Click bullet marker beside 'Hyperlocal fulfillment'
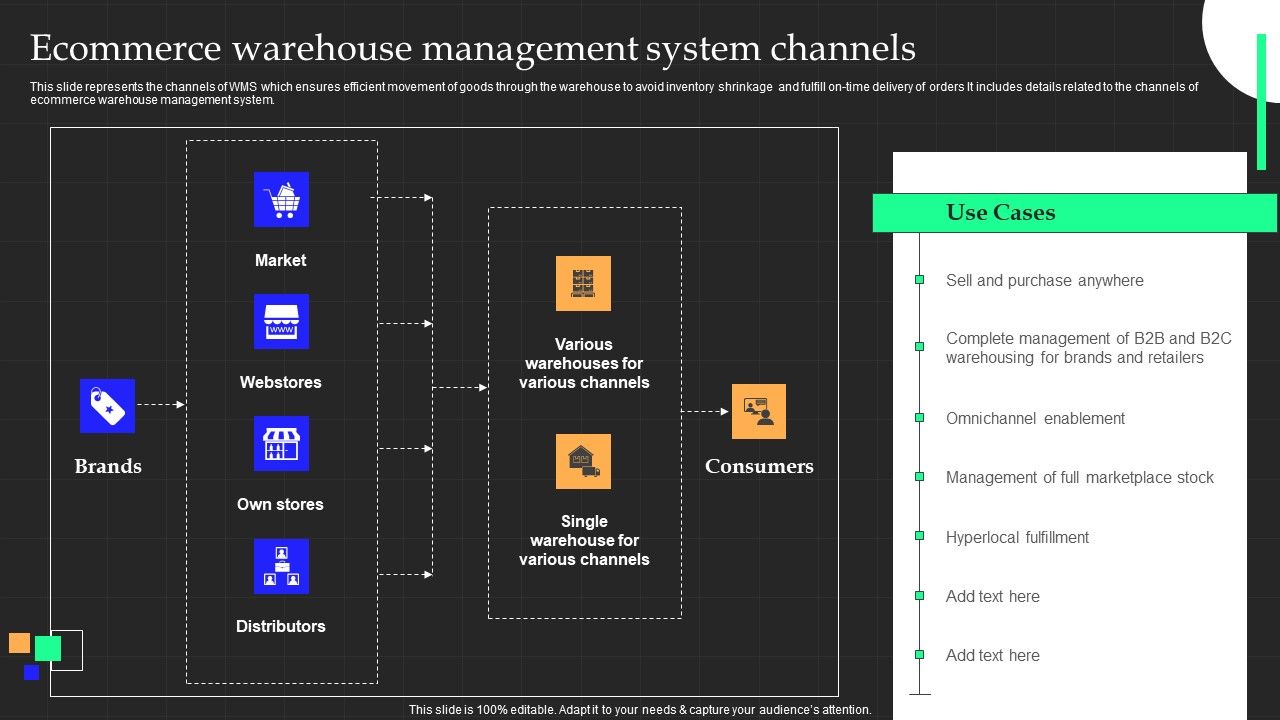The width and height of the screenshot is (1280, 720). click(919, 535)
